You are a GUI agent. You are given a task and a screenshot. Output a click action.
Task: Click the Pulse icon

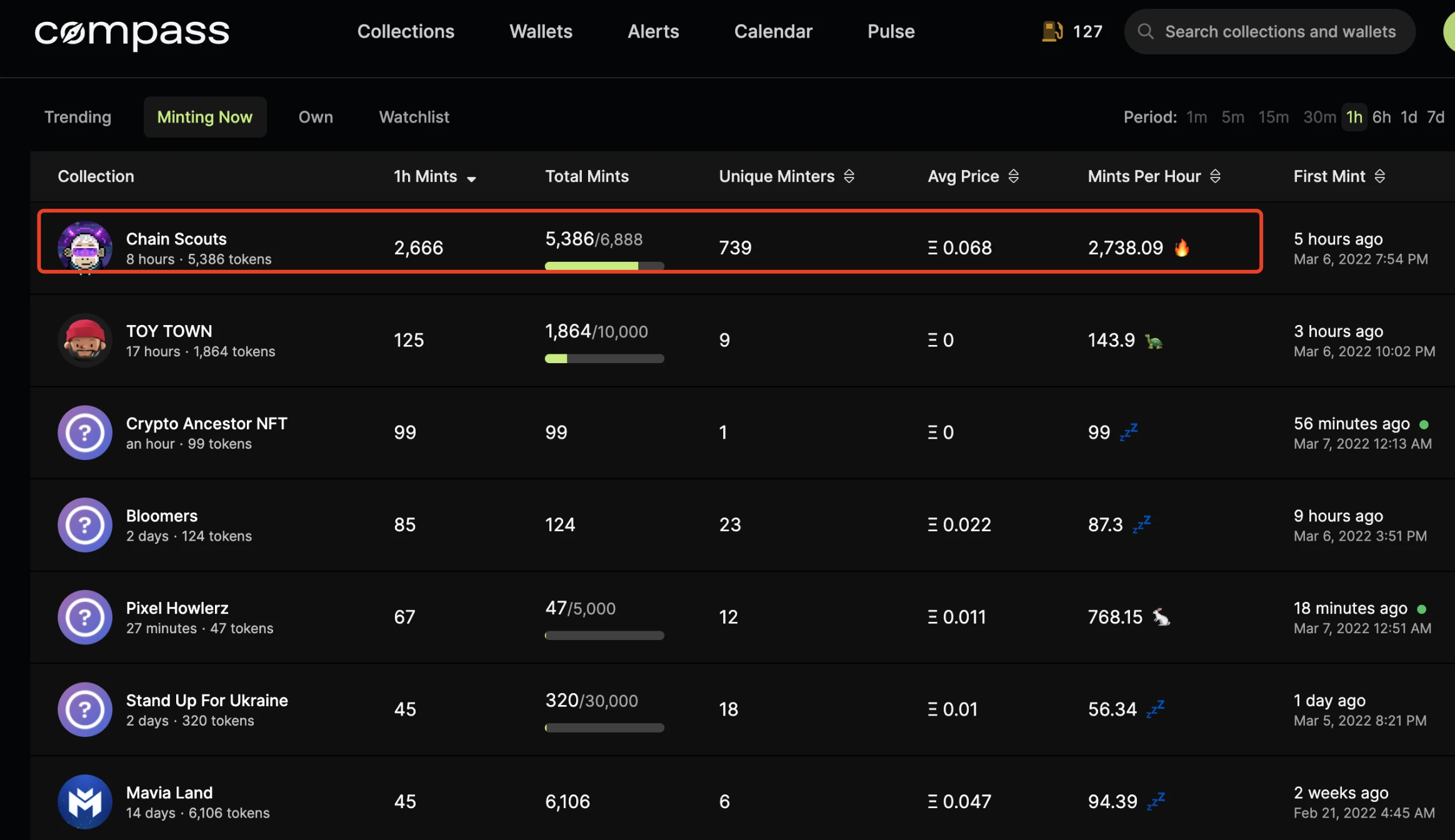click(x=889, y=31)
